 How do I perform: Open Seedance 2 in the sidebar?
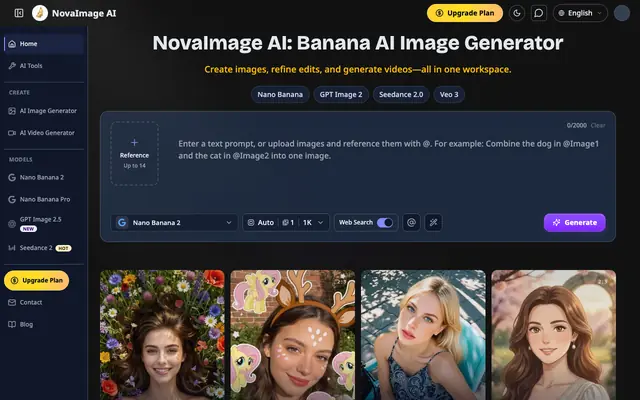[x=44, y=248]
